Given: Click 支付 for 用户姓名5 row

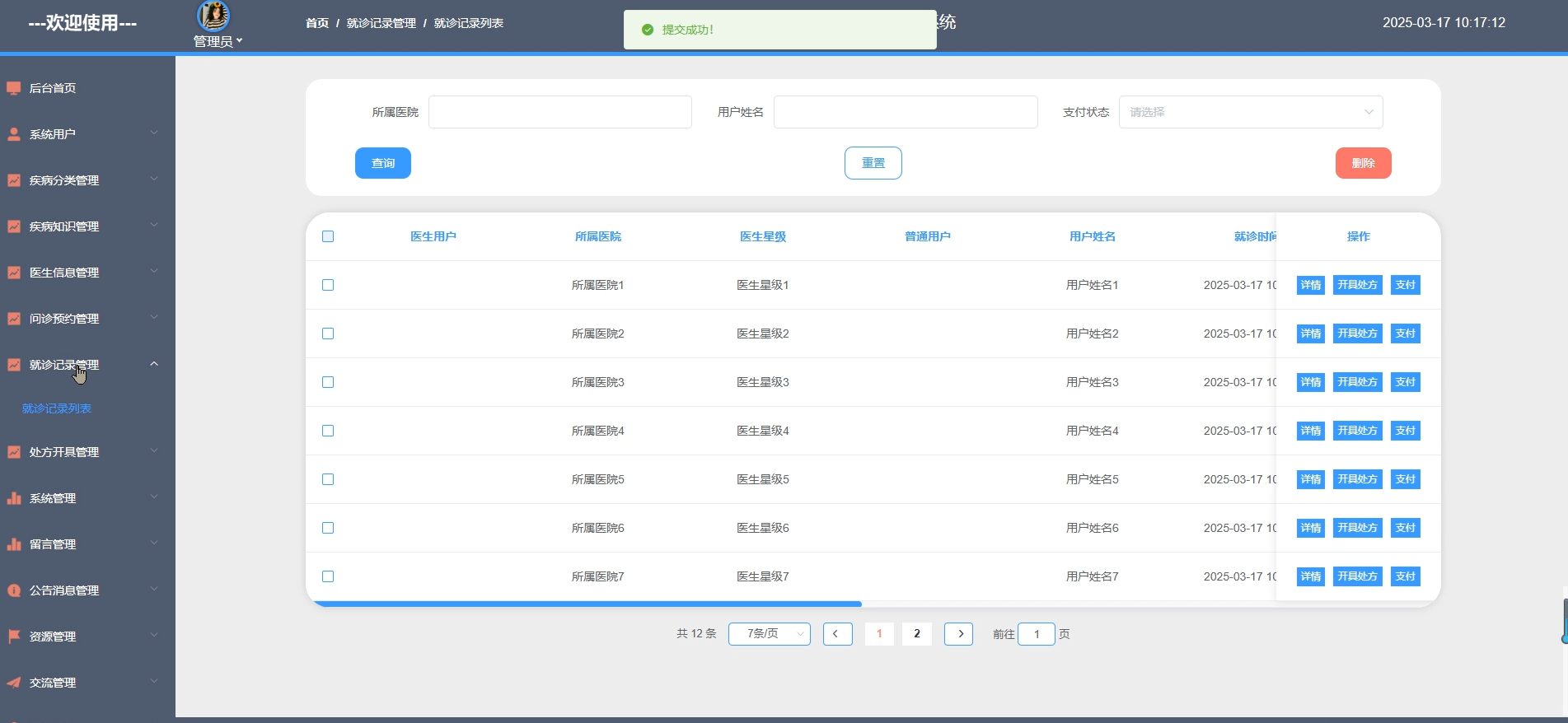Looking at the screenshot, I should (1406, 479).
